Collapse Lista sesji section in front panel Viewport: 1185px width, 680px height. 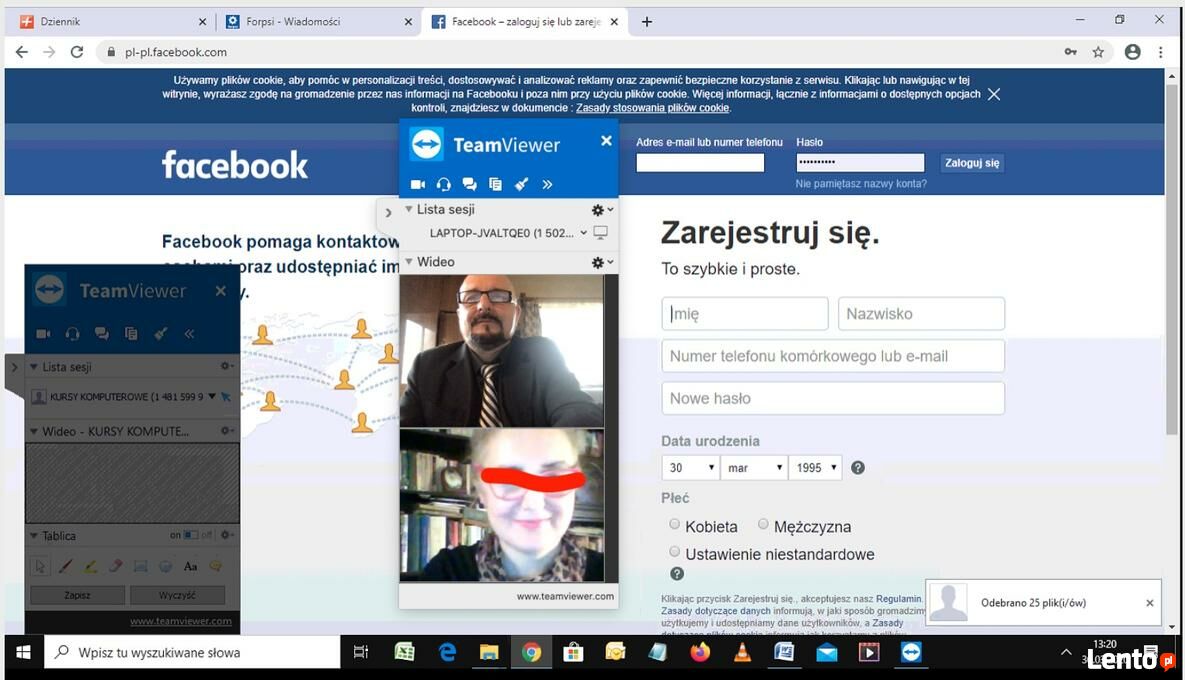click(x=409, y=209)
